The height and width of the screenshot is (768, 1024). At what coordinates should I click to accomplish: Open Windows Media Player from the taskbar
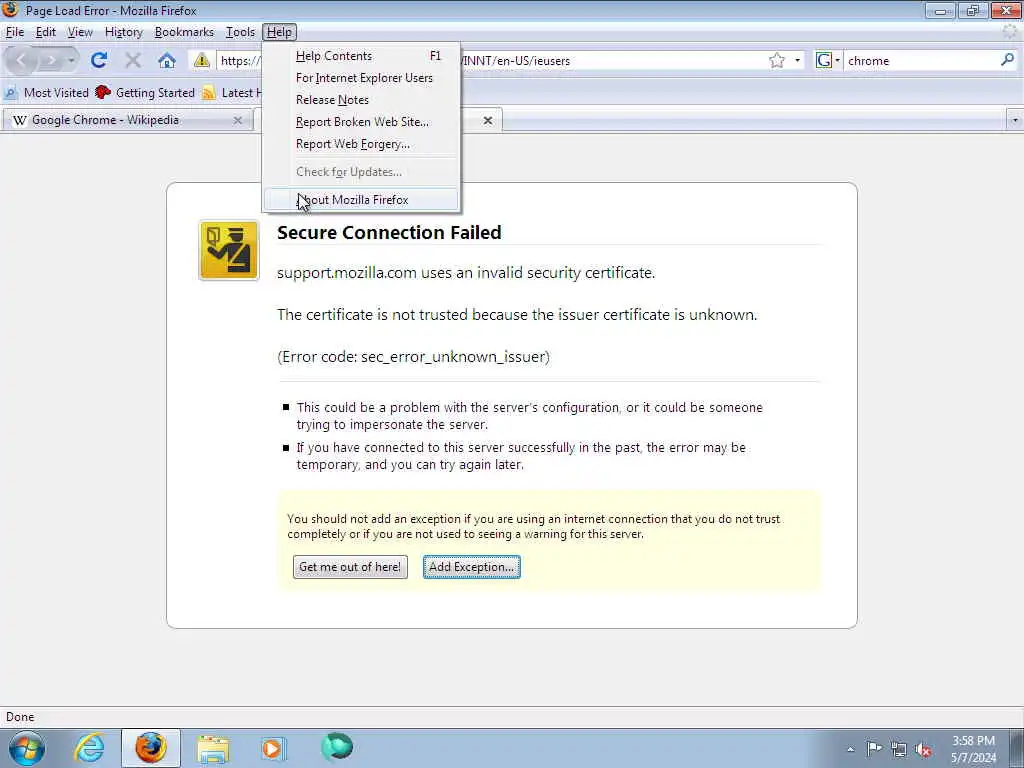coord(273,748)
